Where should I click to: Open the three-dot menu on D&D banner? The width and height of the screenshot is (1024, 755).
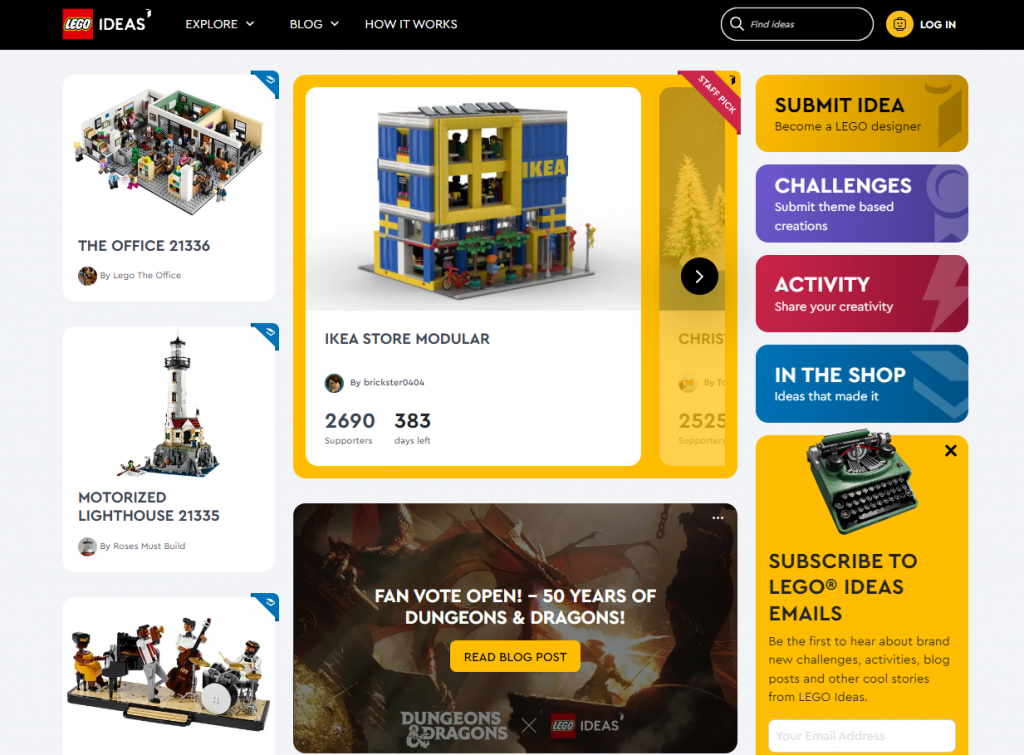click(718, 518)
